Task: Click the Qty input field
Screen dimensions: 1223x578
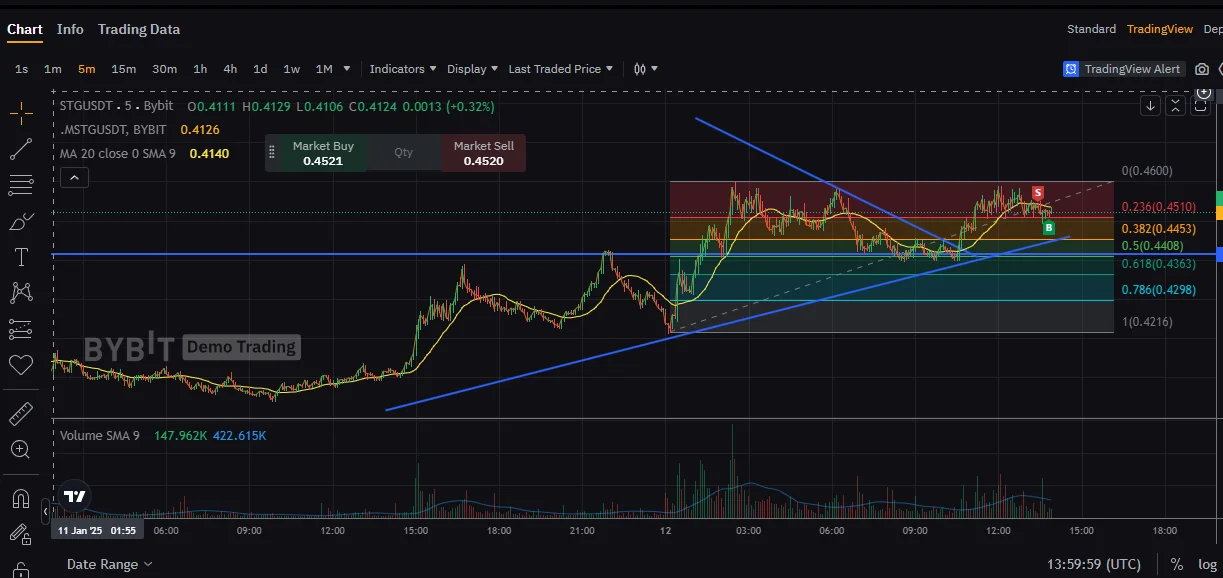Action: [x=404, y=153]
